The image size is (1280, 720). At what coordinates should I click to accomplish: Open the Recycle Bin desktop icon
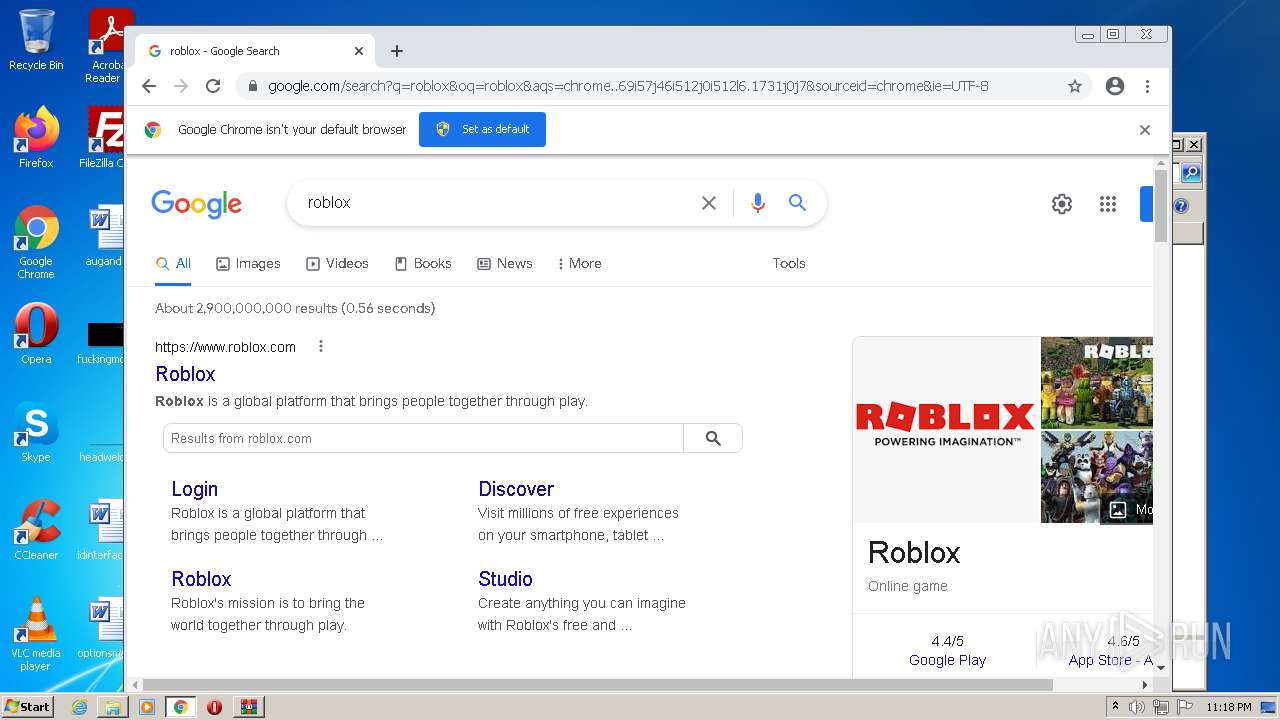[36, 41]
